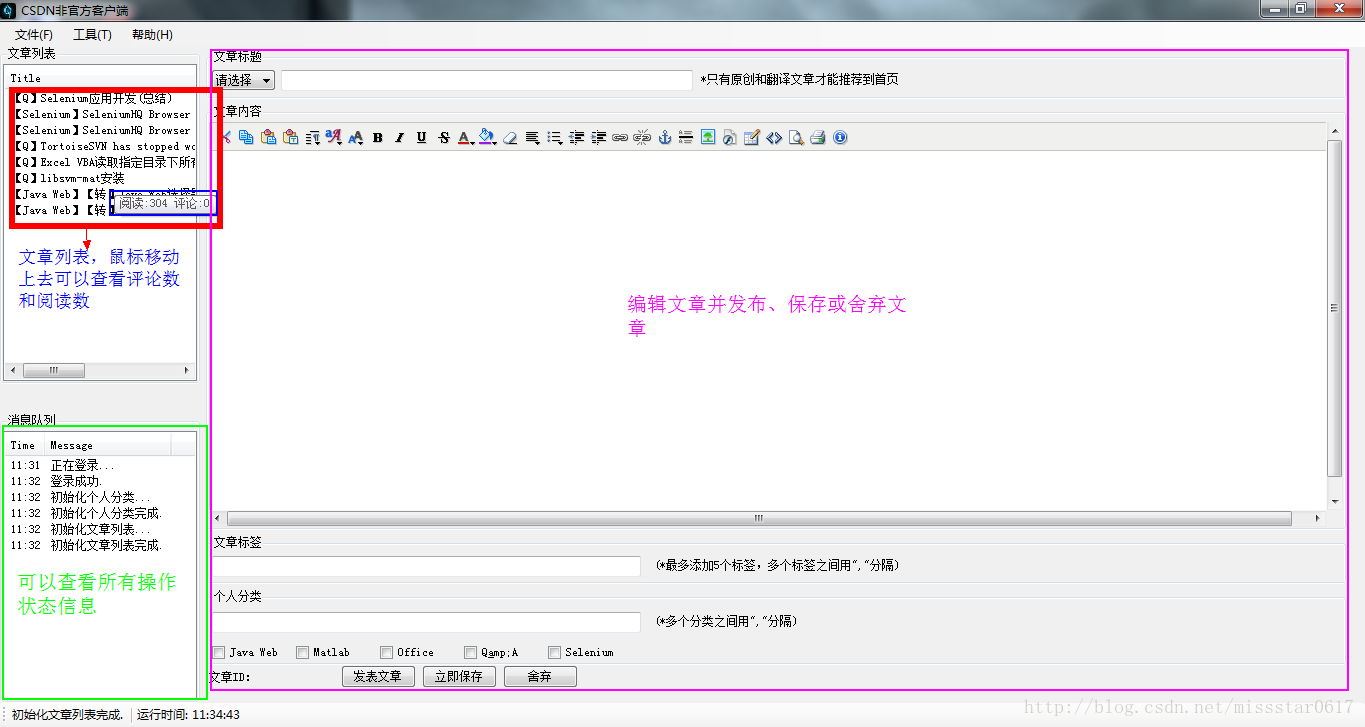Click the insert image icon
Screen dimensions: 1365x727
click(x=708, y=137)
